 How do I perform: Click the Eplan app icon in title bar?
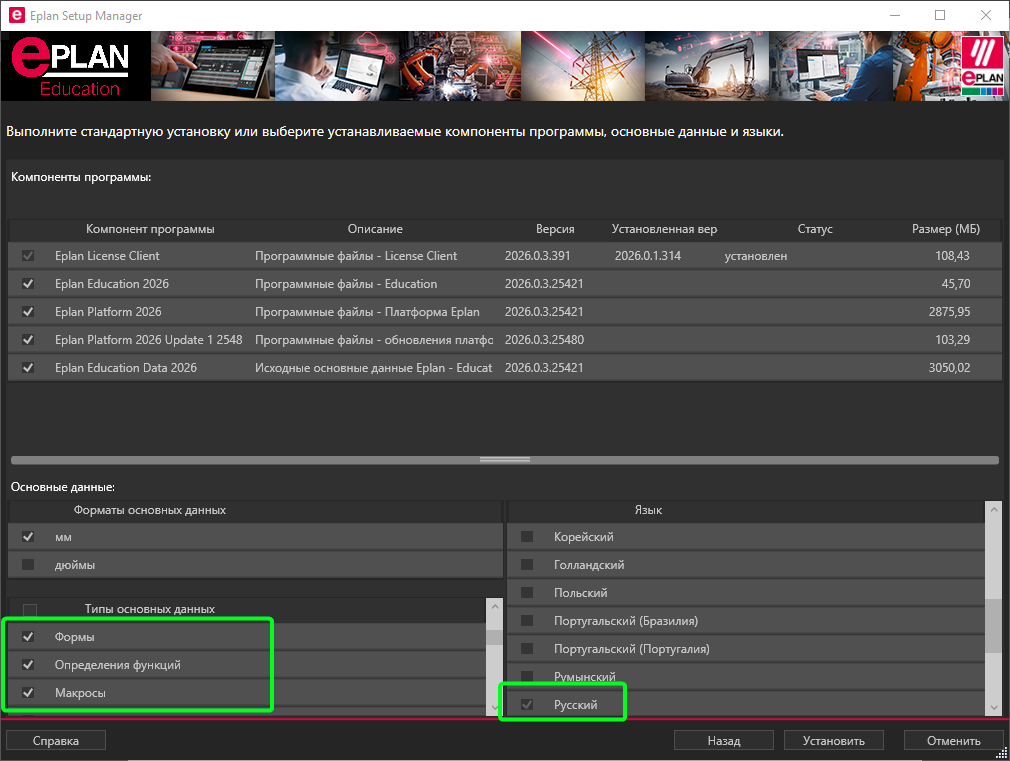coord(16,15)
